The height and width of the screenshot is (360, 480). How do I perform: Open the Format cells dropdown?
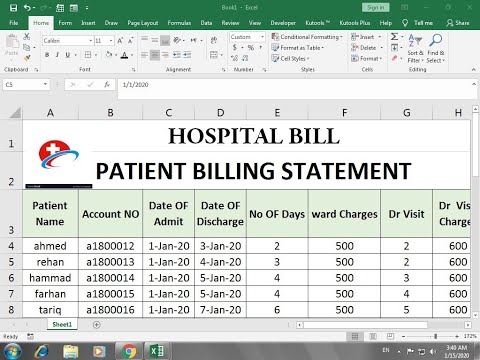[366, 58]
